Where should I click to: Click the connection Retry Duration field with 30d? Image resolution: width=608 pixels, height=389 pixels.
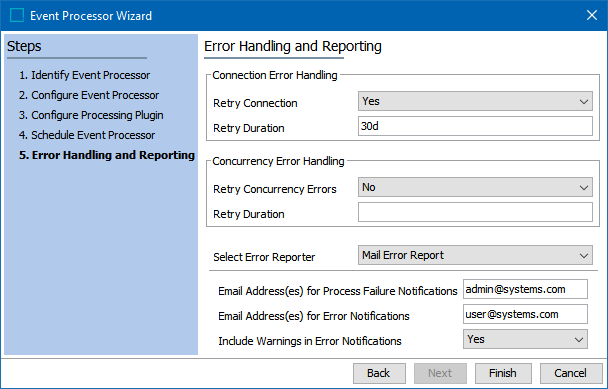(475, 126)
